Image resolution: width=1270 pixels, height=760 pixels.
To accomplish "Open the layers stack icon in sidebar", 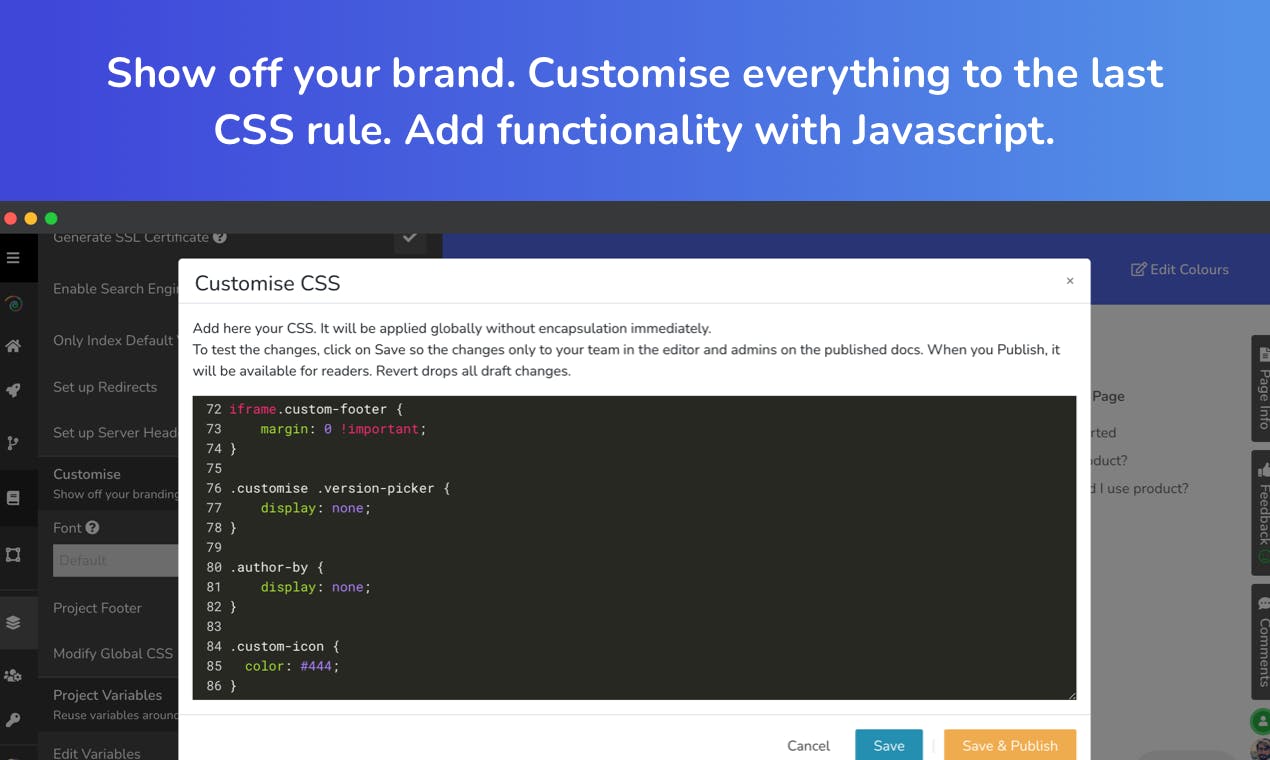I will (13, 622).
